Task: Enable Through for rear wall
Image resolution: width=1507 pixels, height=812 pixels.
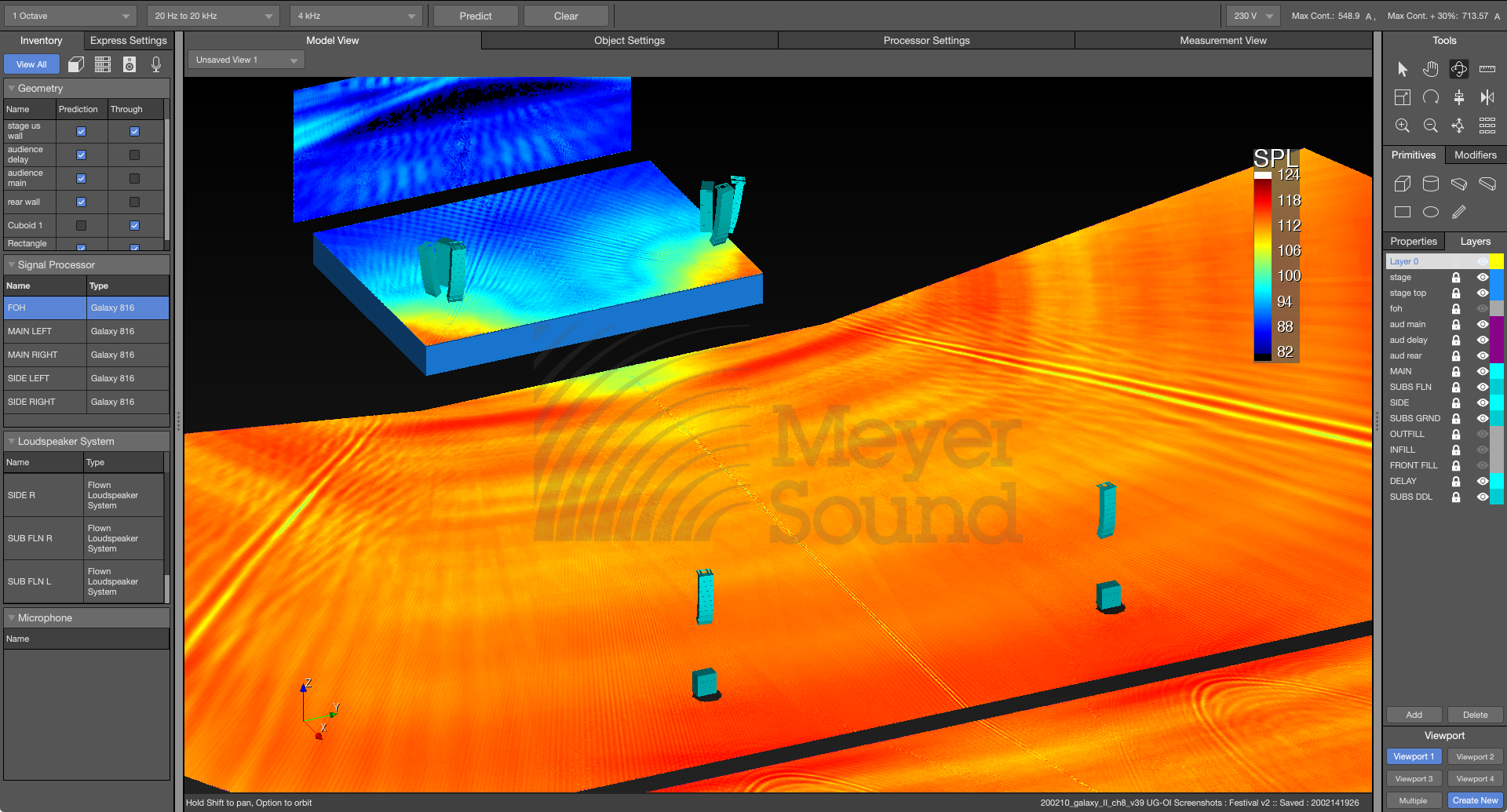Action: pyautogui.click(x=134, y=202)
